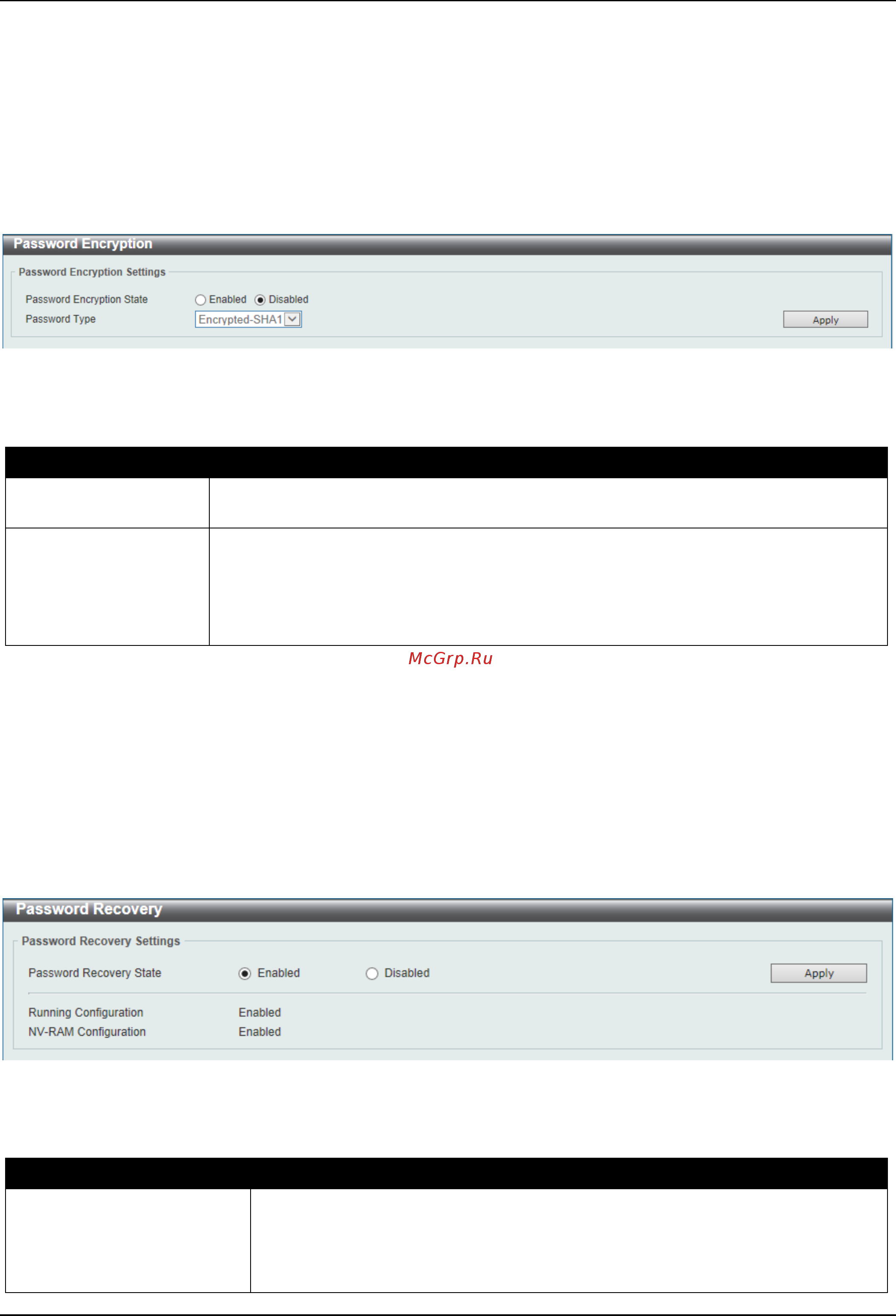Click the Password Type label

(60, 320)
